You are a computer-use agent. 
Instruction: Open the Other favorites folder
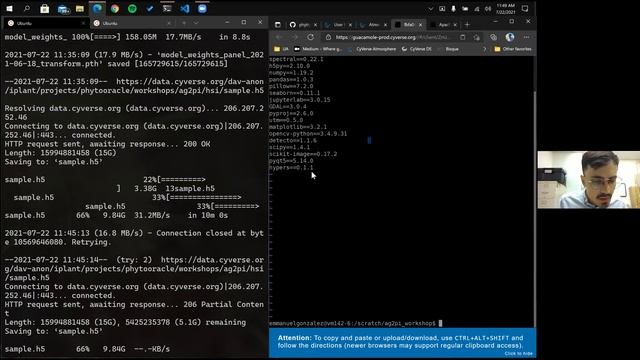[x=513, y=49]
